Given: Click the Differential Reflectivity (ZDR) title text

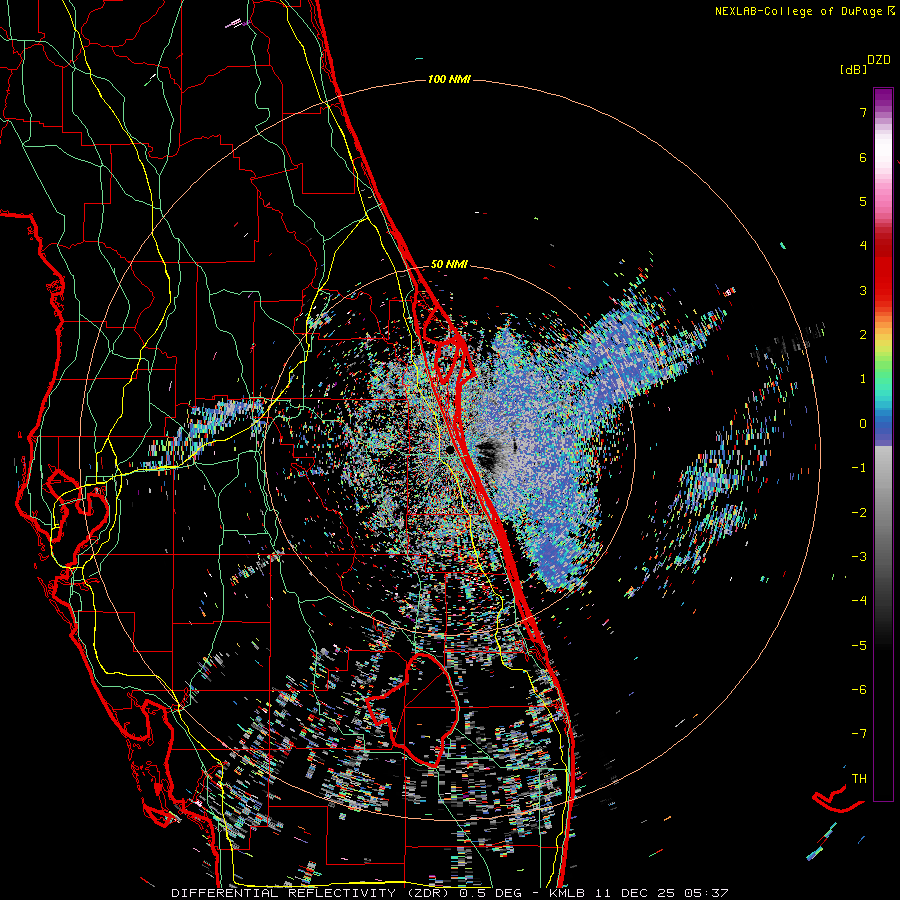Looking at the screenshot, I should click(x=312, y=893).
